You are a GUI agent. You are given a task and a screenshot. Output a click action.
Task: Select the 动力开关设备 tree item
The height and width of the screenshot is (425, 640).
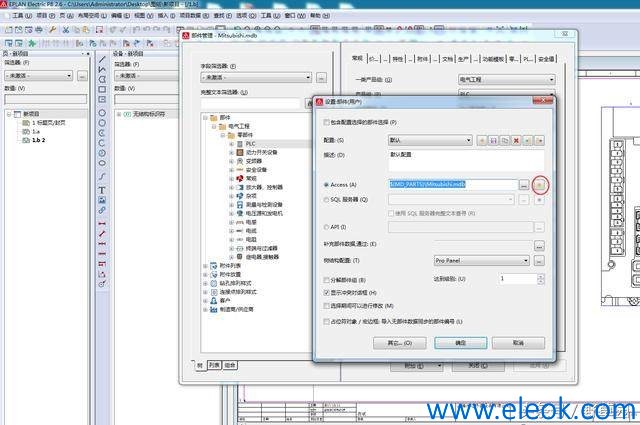pos(261,152)
